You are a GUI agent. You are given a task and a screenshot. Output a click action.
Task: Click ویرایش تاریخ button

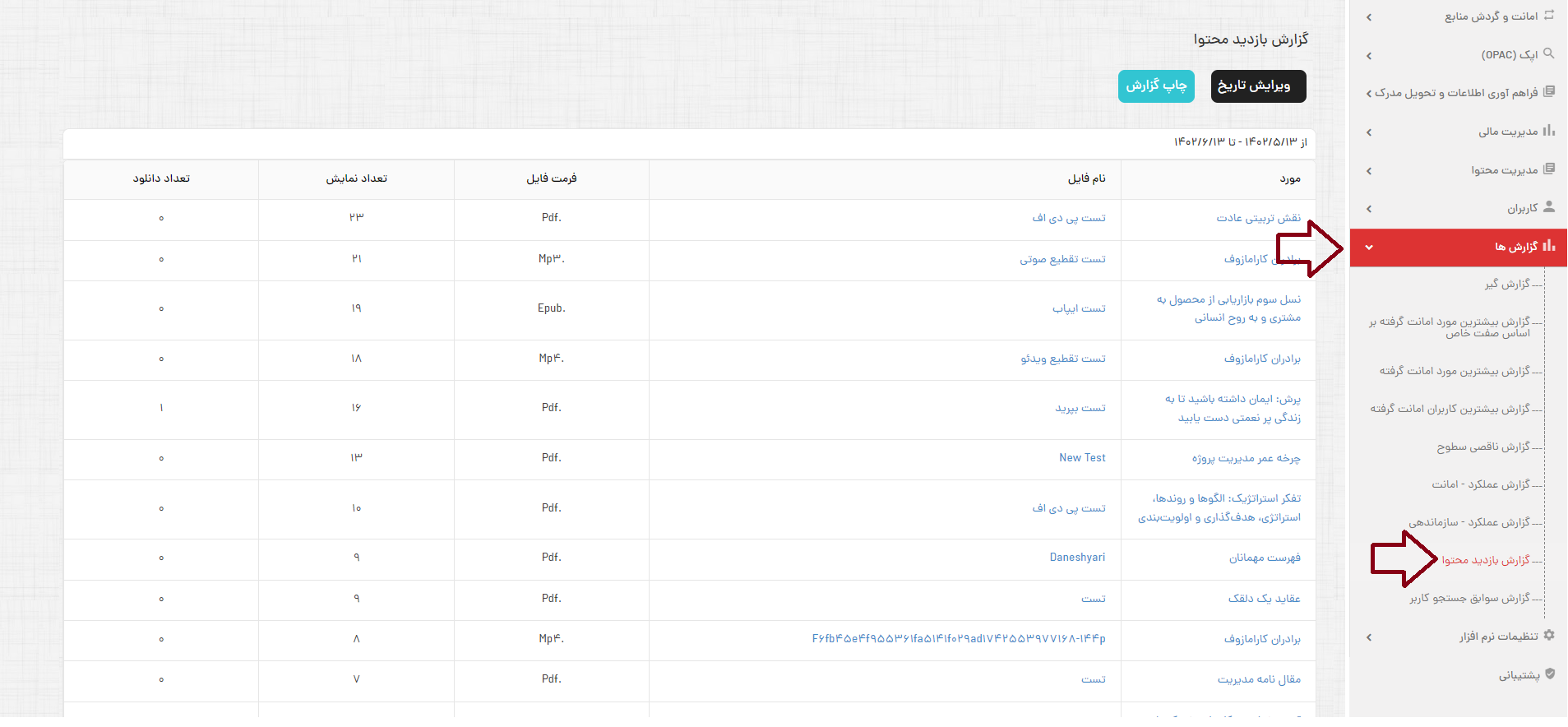pos(1258,86)
